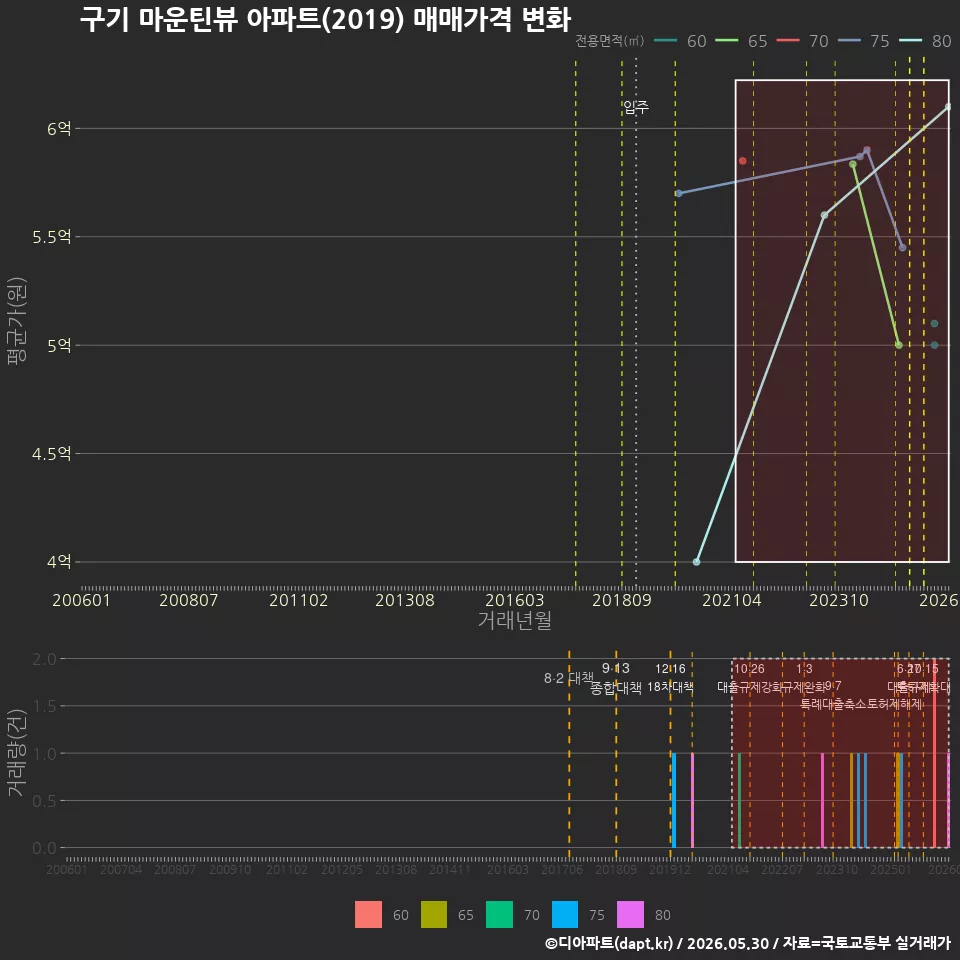960x960 pixels.
Task: Click the 거래년월 axis title
Action: [514, 620]
